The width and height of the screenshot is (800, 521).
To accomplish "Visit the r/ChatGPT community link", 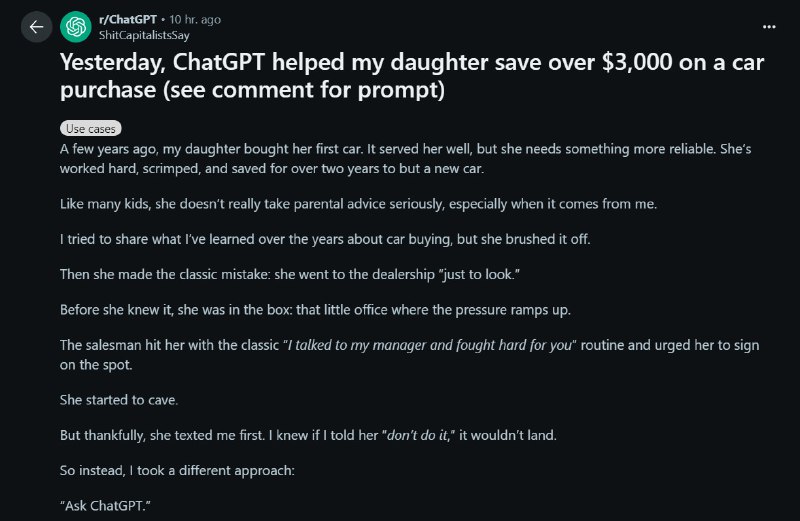I will pyautogui.click(x=128, y=19).
